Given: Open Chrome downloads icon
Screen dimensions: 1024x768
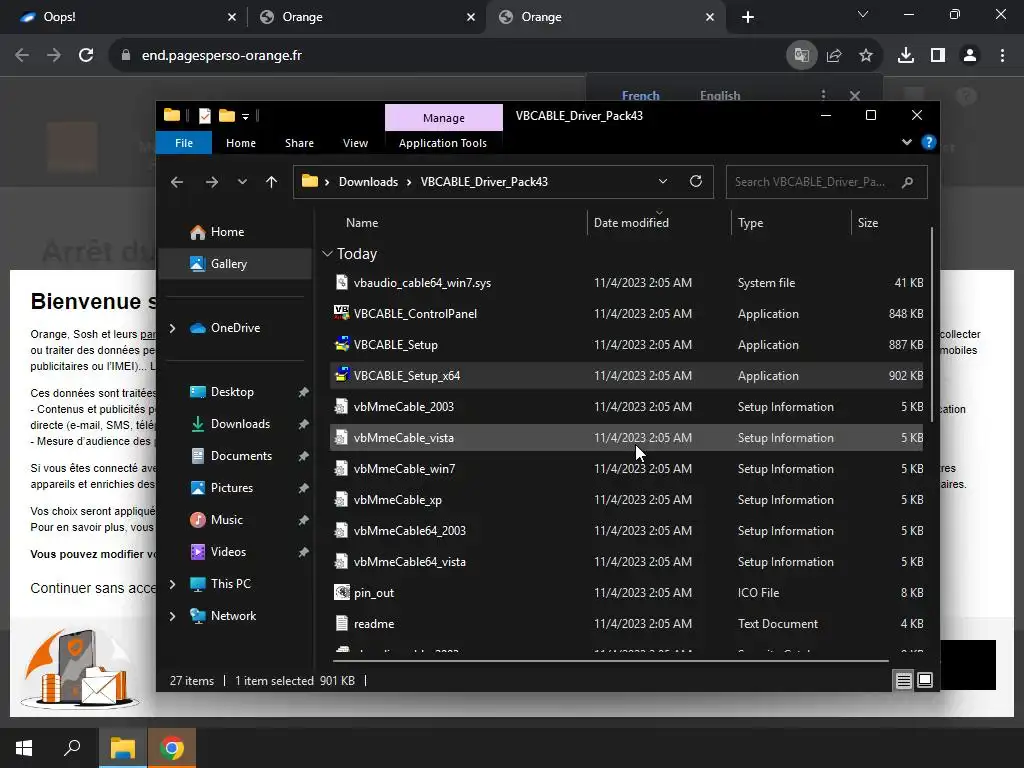Looking at the screenshot, I should 906,56.
